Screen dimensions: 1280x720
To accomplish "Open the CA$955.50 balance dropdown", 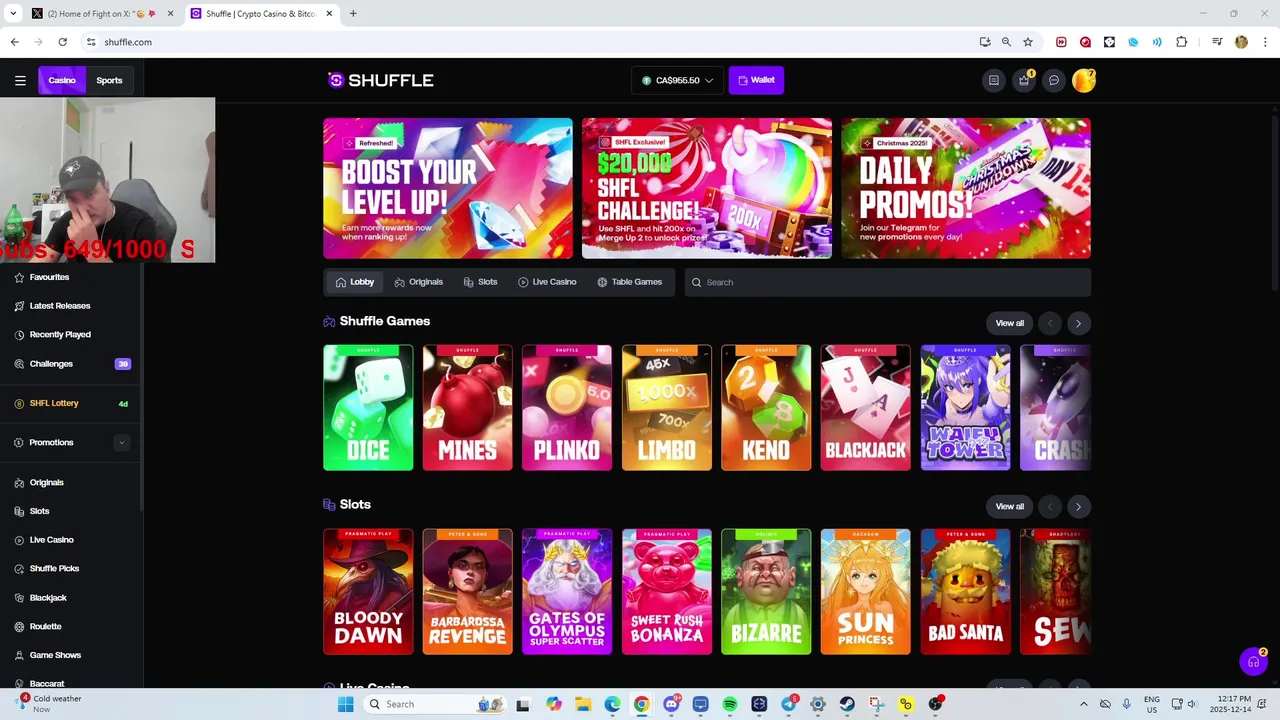I will (677, 80).
